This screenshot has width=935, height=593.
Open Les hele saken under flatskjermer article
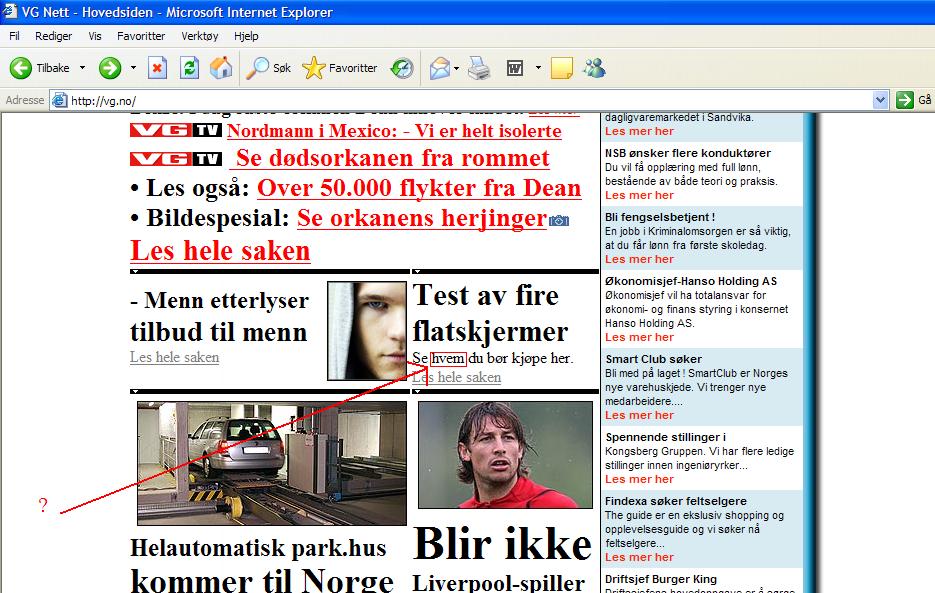(456, 378)
